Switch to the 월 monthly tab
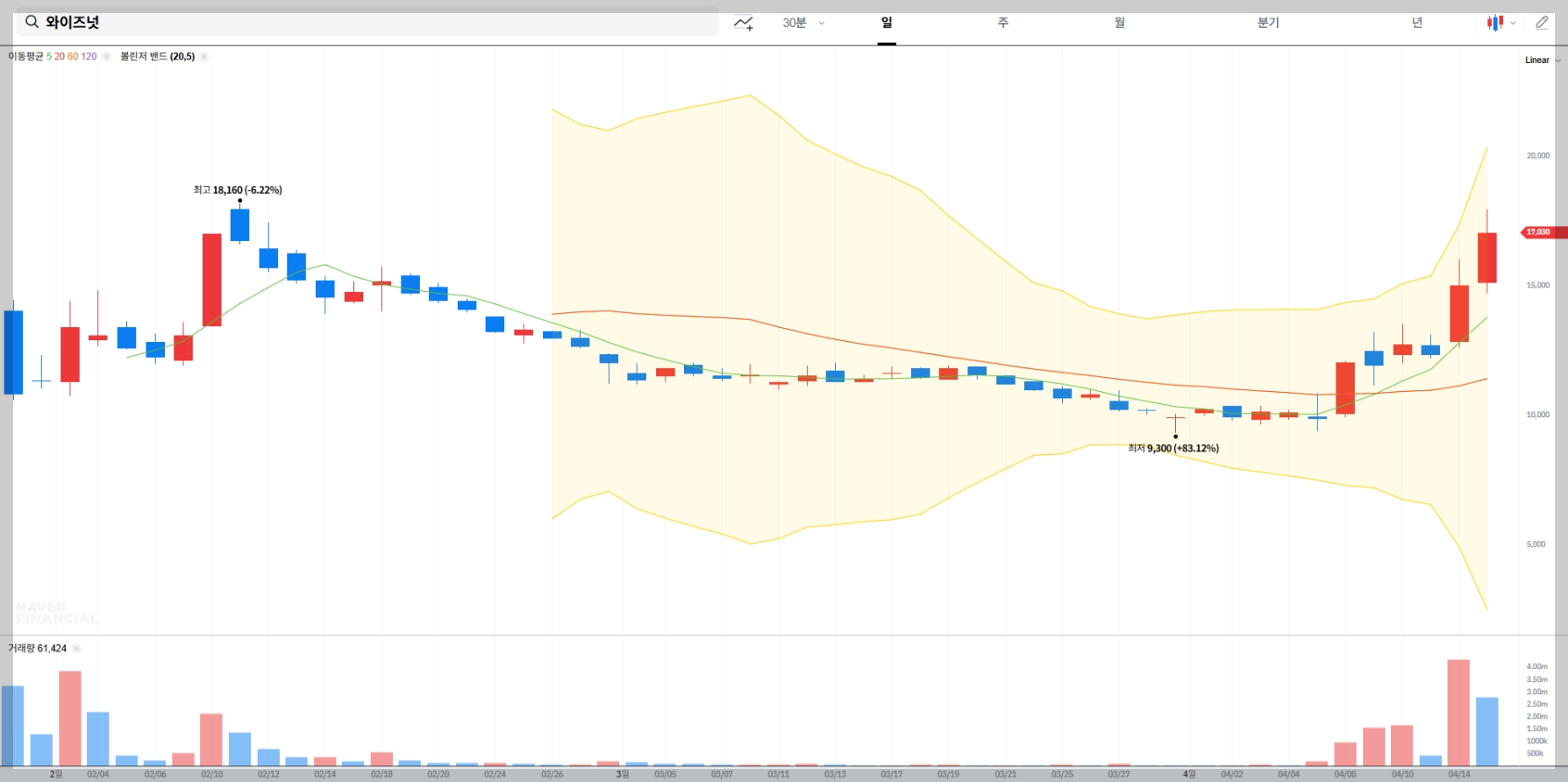 [1120, 23]
